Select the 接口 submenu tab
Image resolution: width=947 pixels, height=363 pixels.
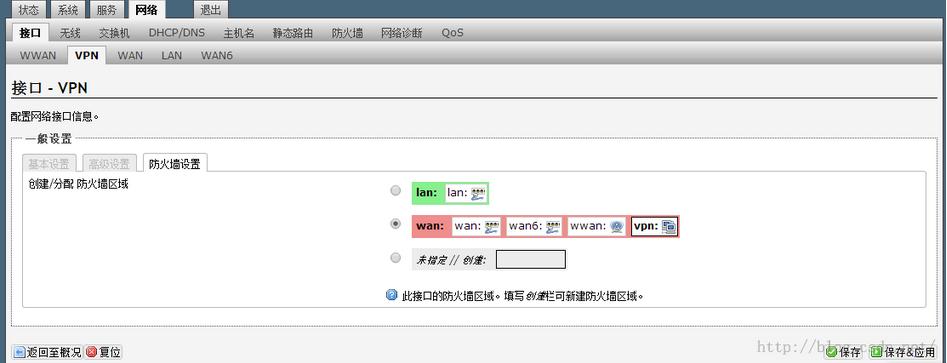coord(30,33)
